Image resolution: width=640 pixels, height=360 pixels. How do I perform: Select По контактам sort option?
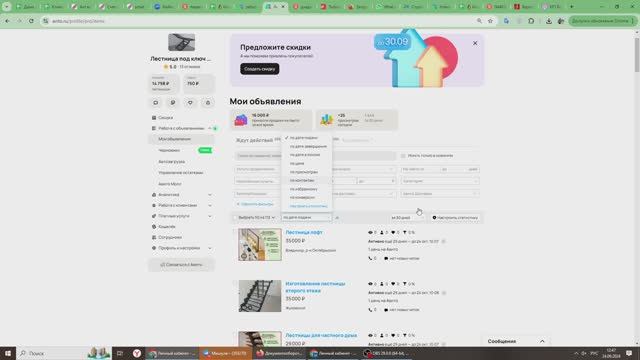coord(302,180)
